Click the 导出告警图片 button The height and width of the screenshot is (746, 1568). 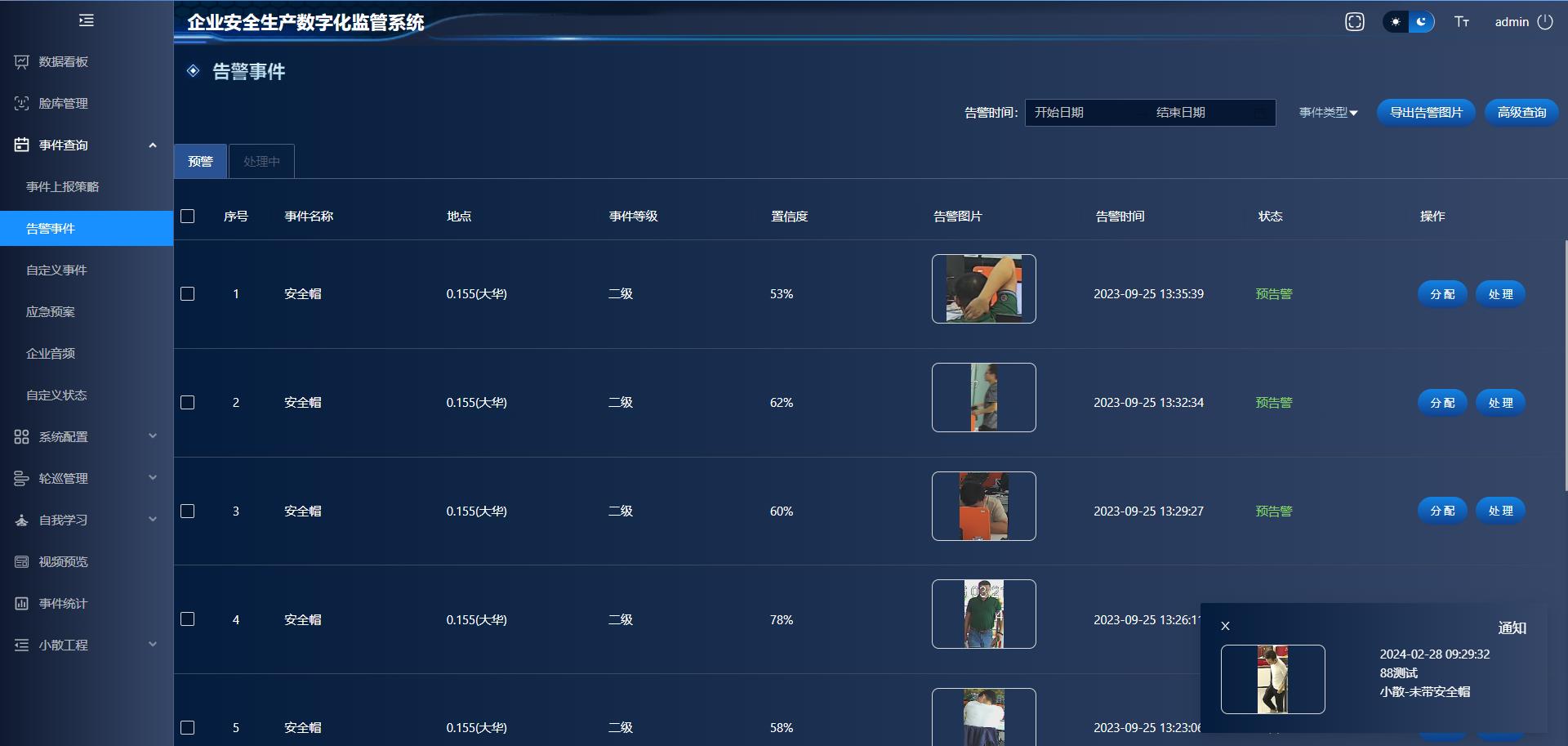coord(1426,113)
